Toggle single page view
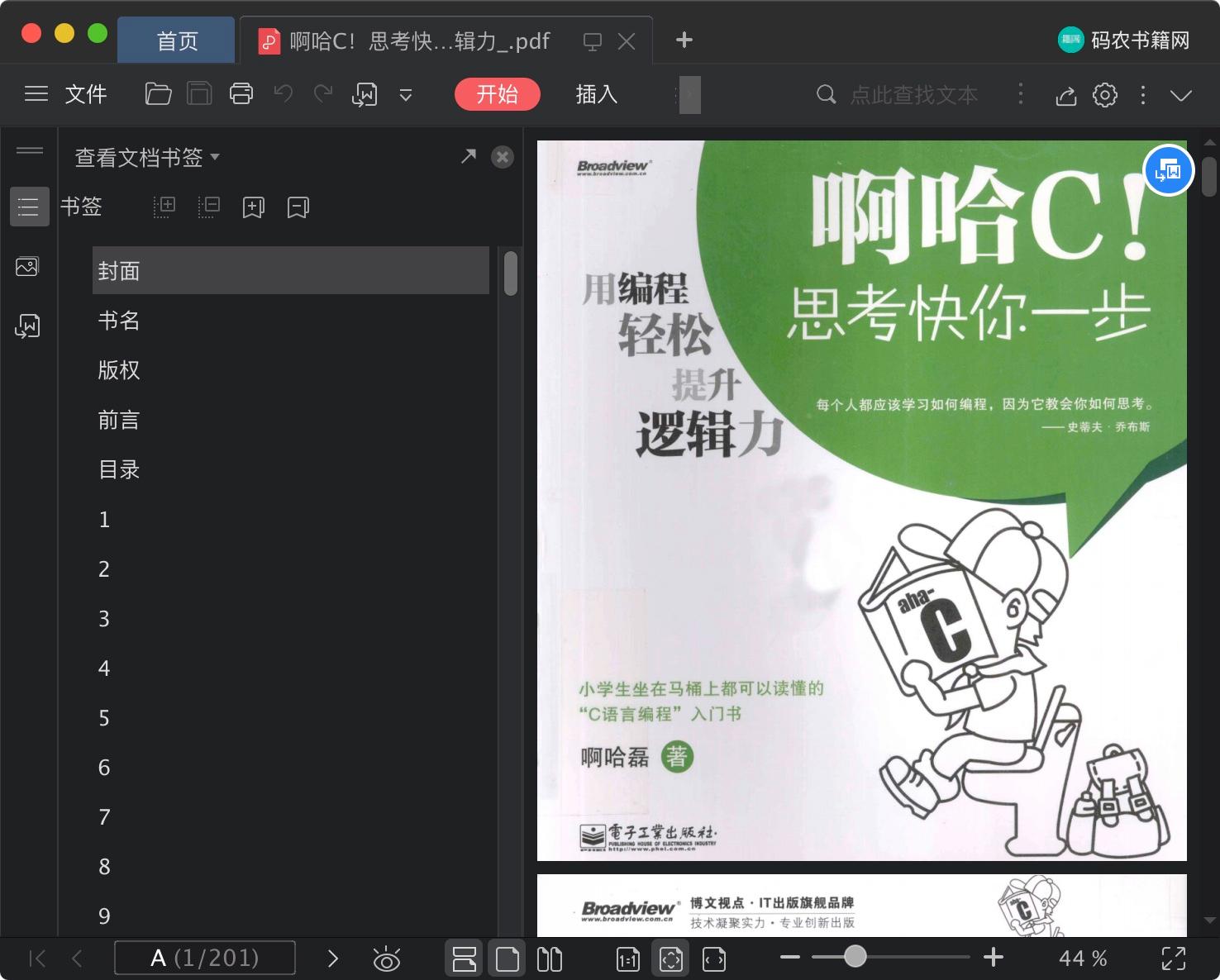The height and width of the screenshot is (980, 1220). point(507,959)
